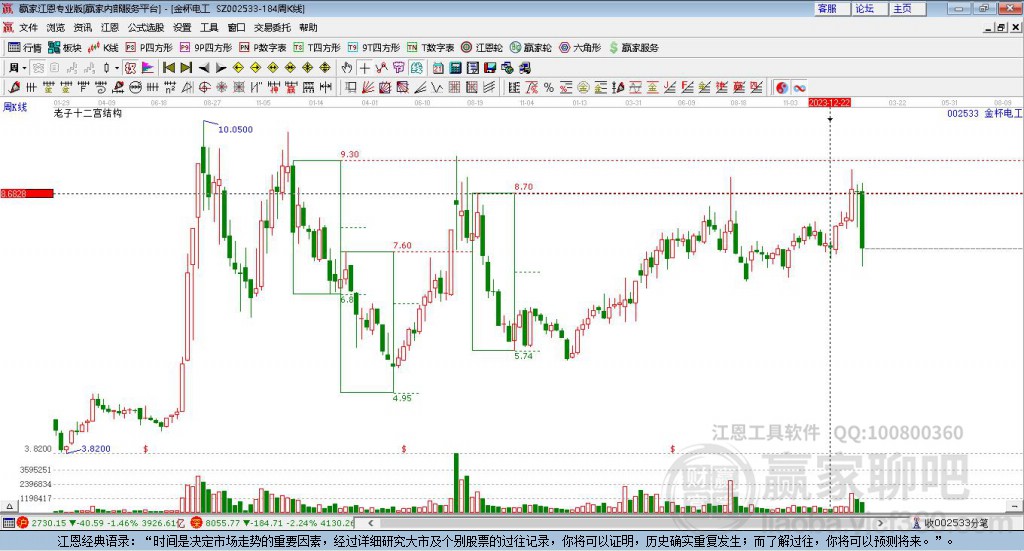1024x551 pixels.
Task: Open the T四方形 tool
Action: 317,48
